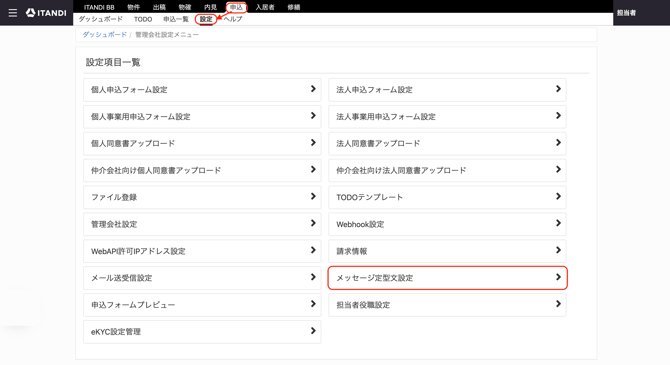Select the 申込 top menu item
Screen dimensions: 670x365
pyautogui.click(x=236, y=7)
